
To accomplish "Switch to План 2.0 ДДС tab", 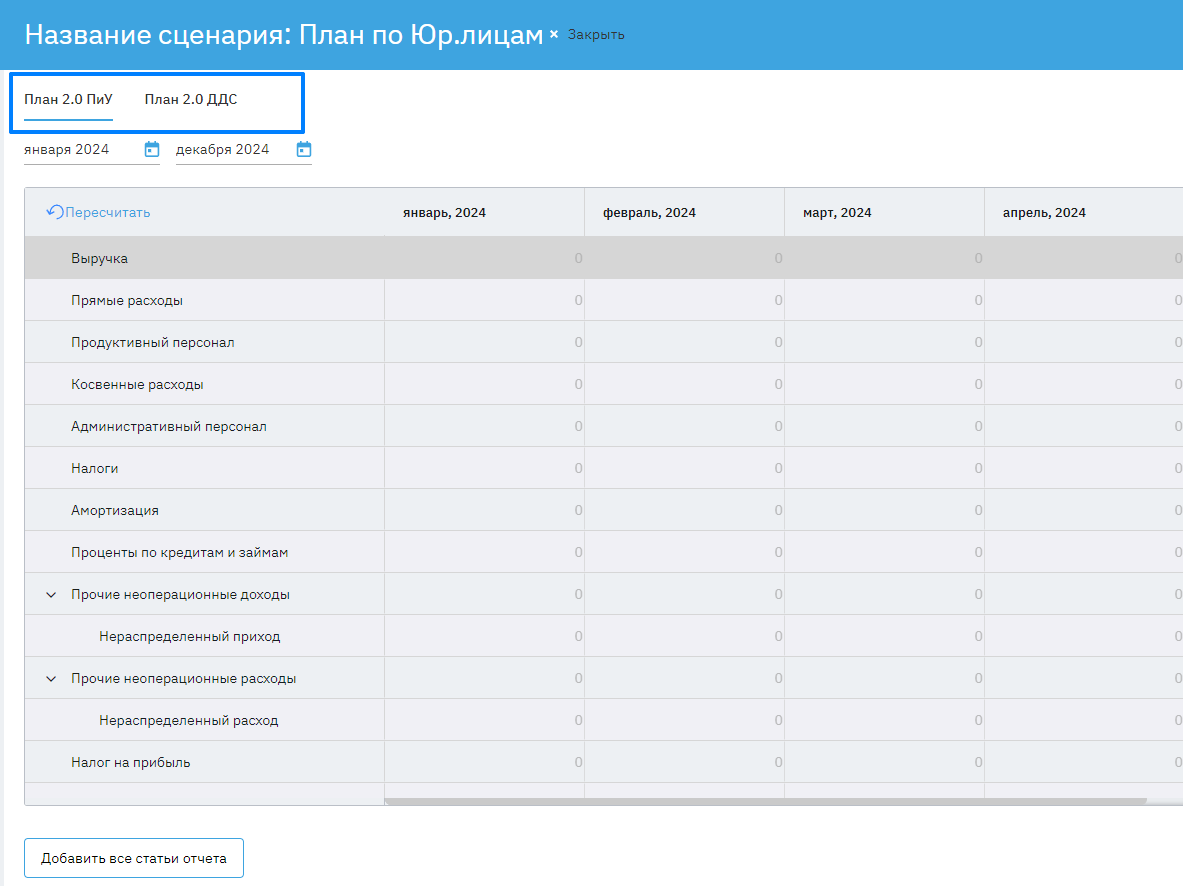I will pos(191,99).
